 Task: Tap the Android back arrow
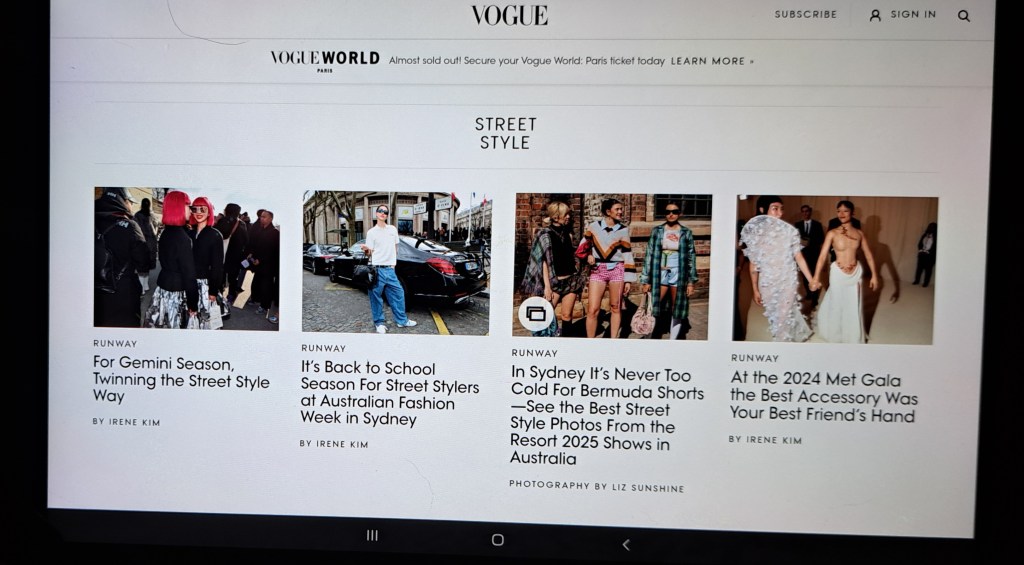[x=626, y=544]
